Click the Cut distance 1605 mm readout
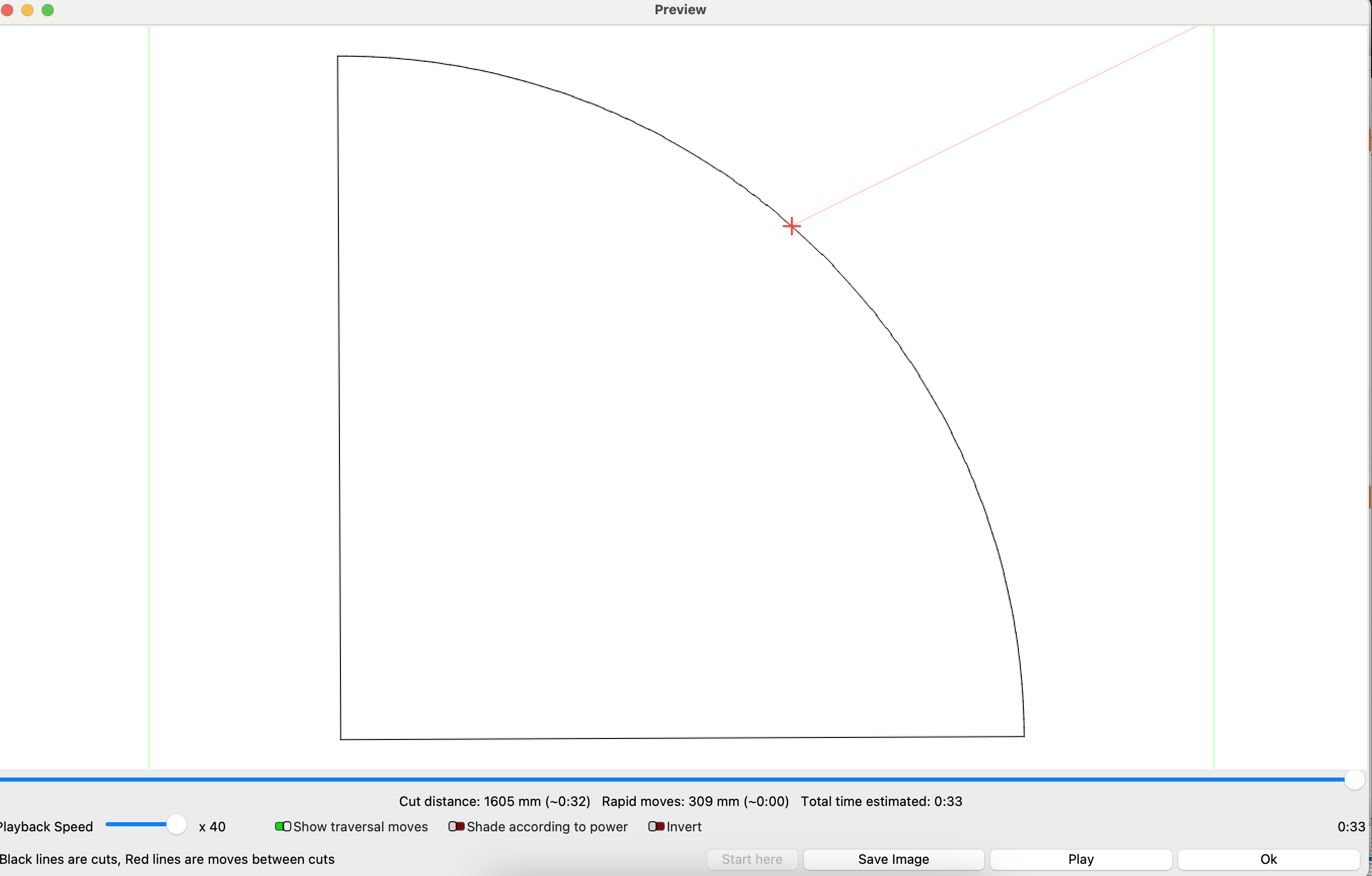Viewport: 1372px width, 876px height. click(x=495, y=801)
